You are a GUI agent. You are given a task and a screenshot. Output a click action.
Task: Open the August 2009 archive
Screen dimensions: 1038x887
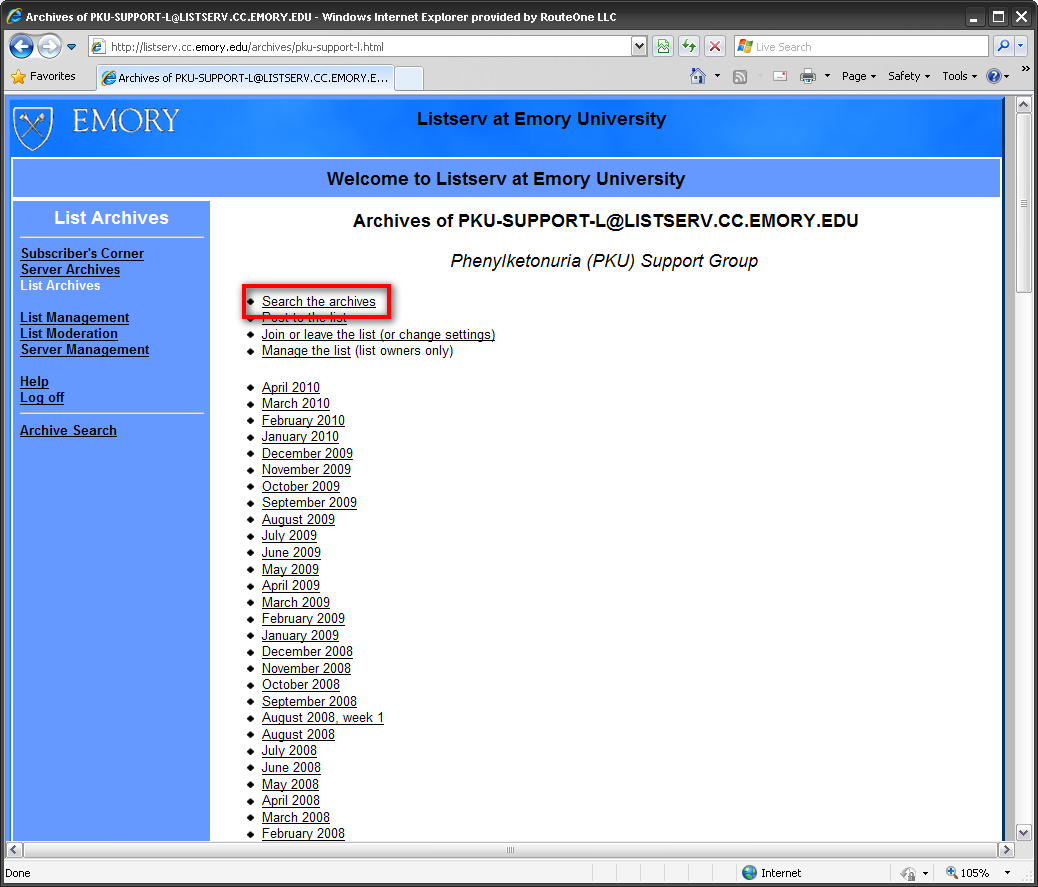point(298,520)
